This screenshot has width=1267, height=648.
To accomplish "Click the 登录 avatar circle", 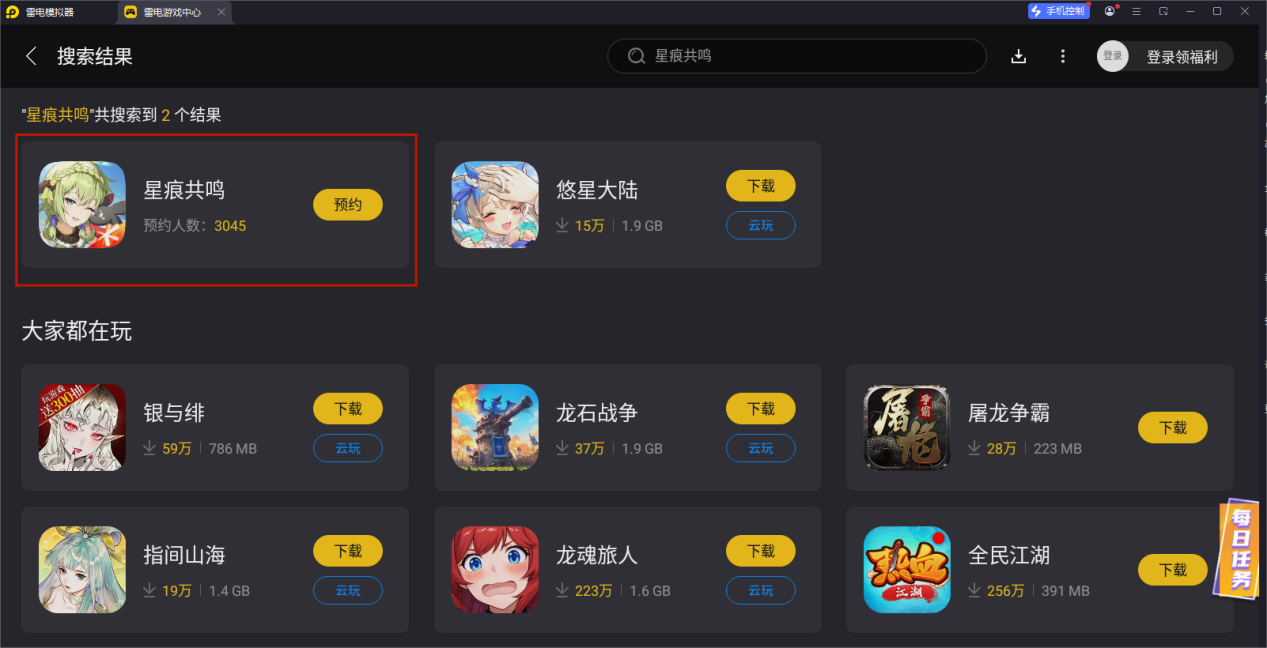I will coord(1113,56).
